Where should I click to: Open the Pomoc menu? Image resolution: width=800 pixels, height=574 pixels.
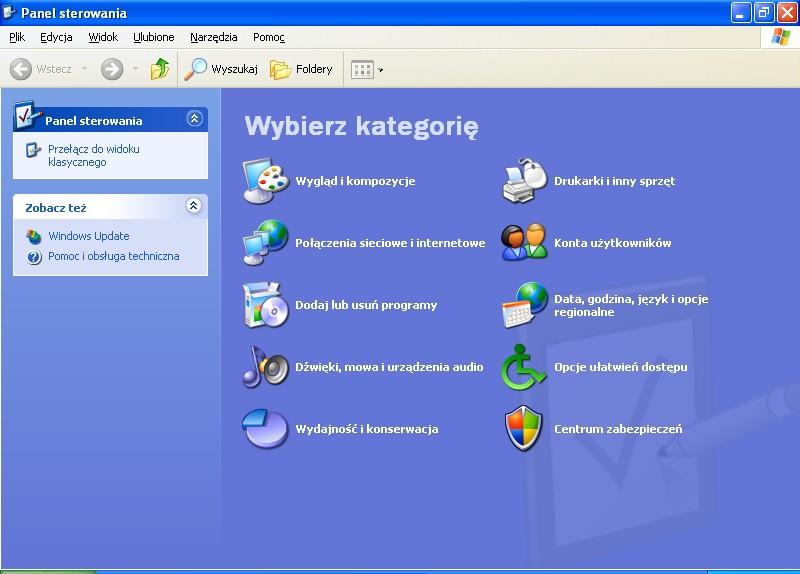(268, 37)
